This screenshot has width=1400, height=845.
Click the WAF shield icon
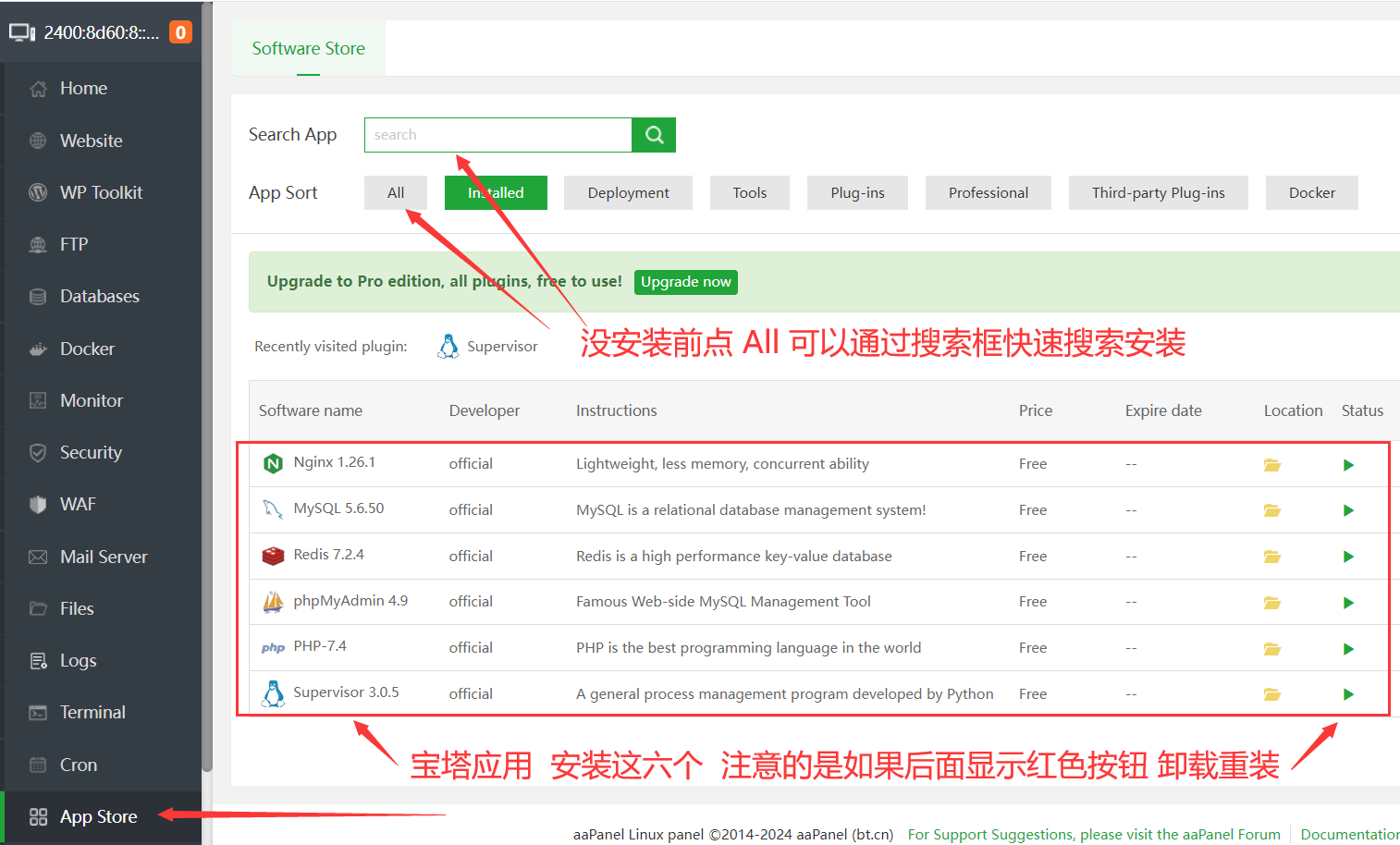38,504
